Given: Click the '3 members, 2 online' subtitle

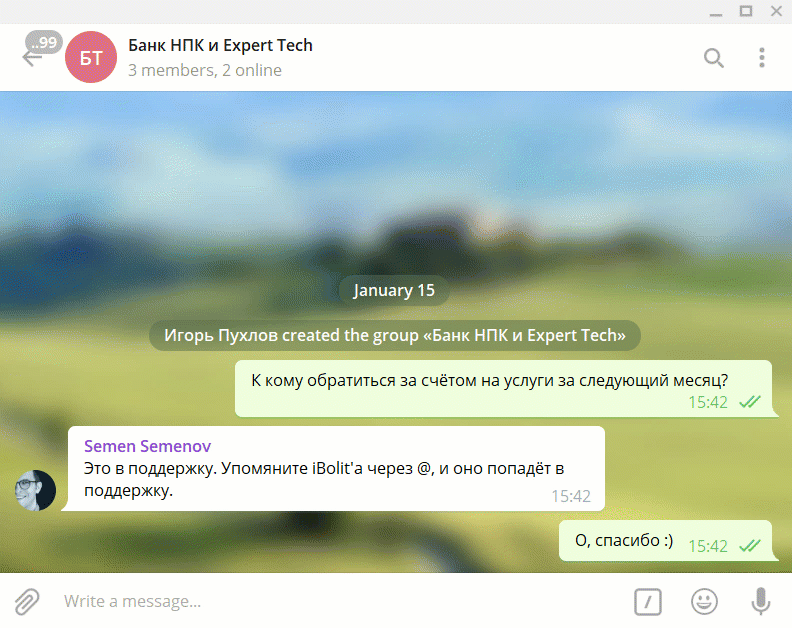Looking at the screenshot, I should click(205, 70).
